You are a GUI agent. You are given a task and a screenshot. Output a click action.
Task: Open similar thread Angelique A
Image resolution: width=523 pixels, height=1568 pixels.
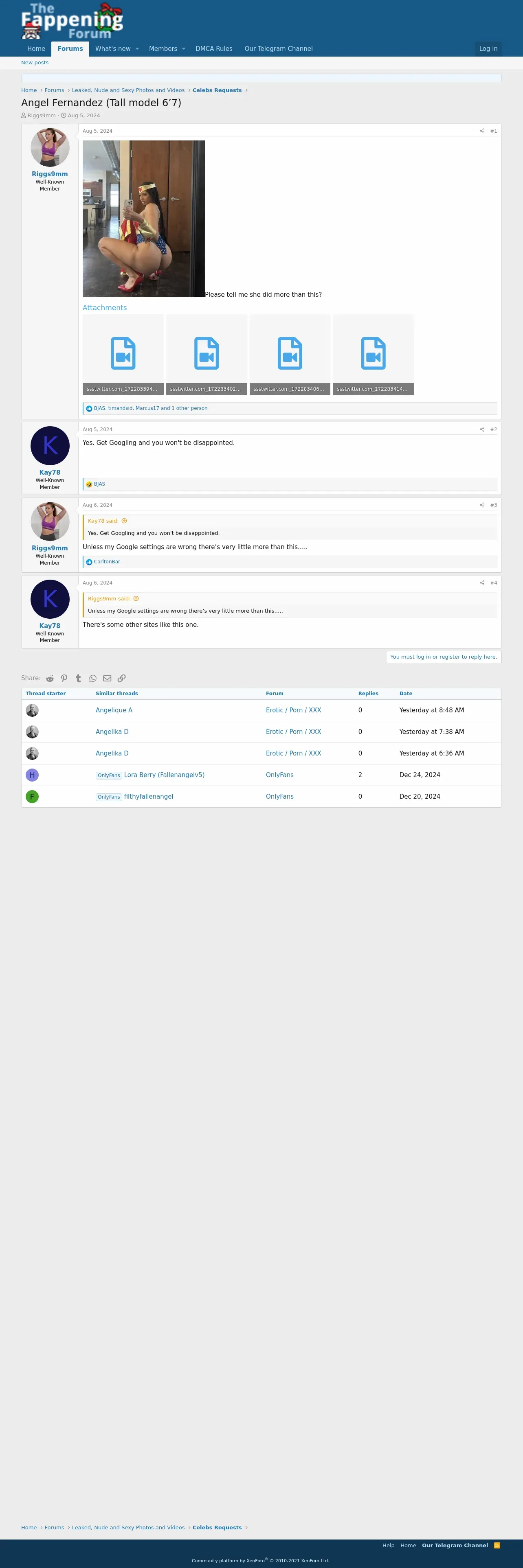(x=114, y=710)
